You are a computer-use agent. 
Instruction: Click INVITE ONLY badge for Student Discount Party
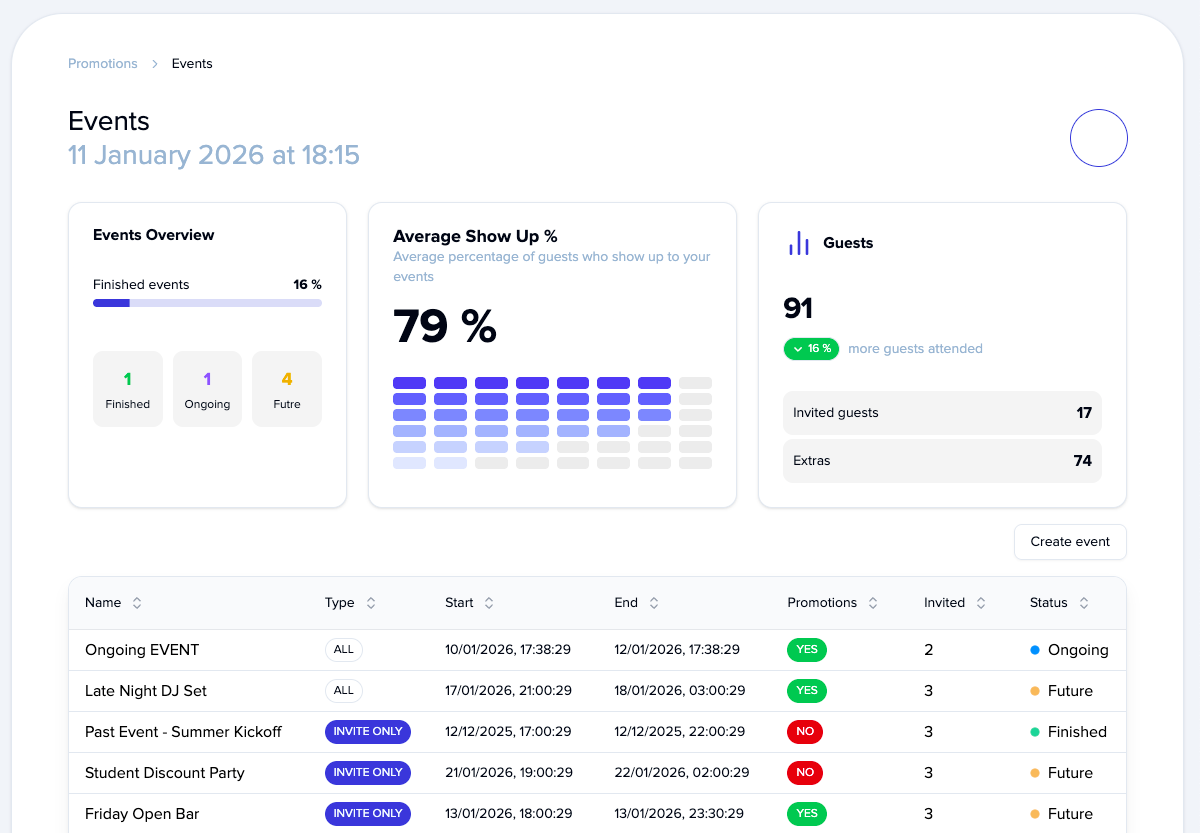(x=367, y=773)
